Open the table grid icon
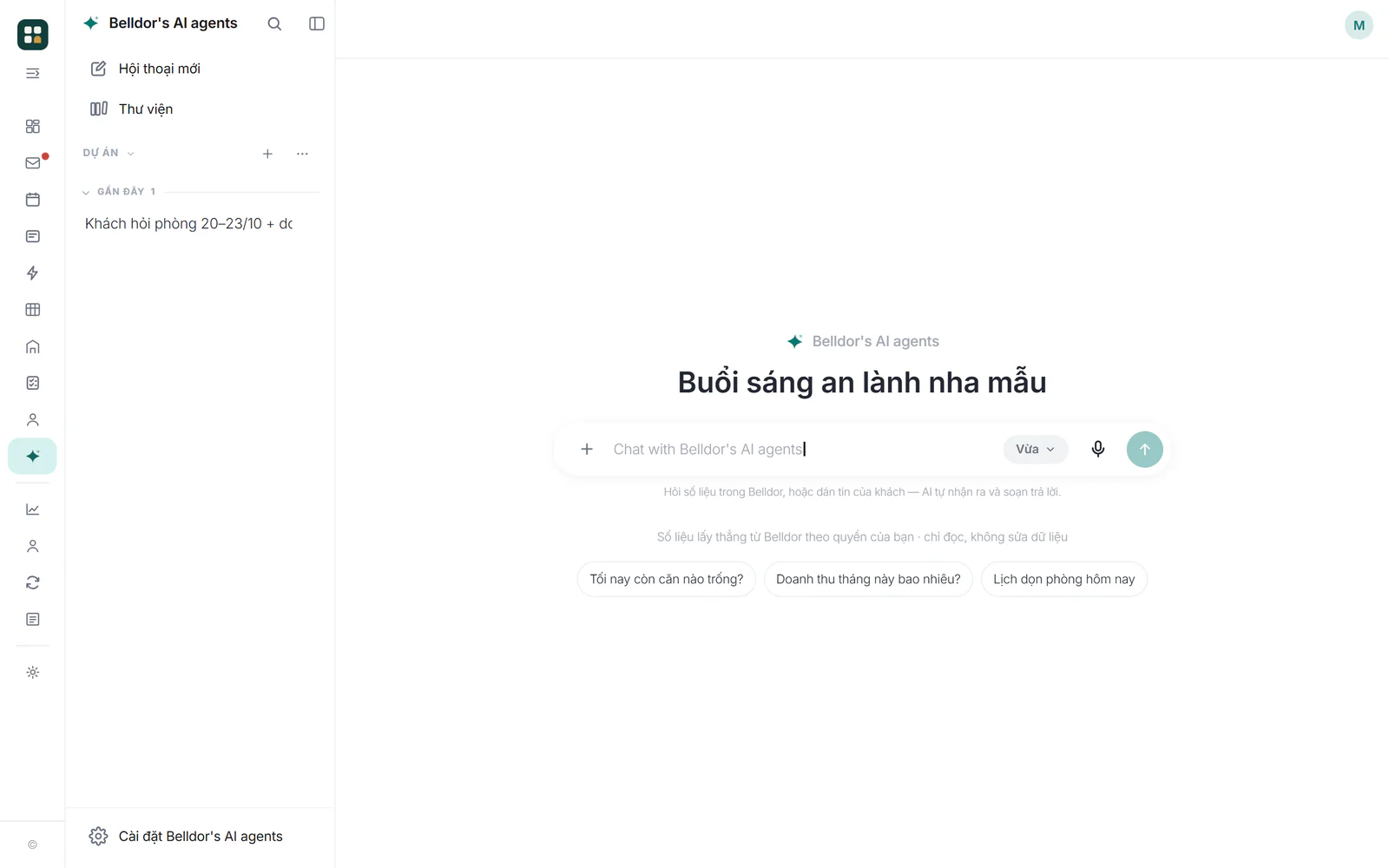 pyautogui.click(x=33, y=310)
